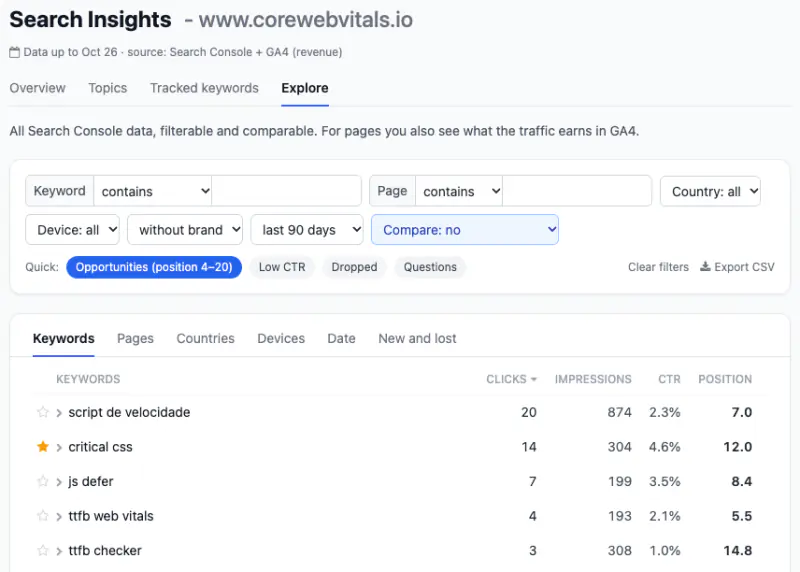The height and width of the screenshot is (572, 800).
Task: Open the Date results tab
Action: coord(341,338)
